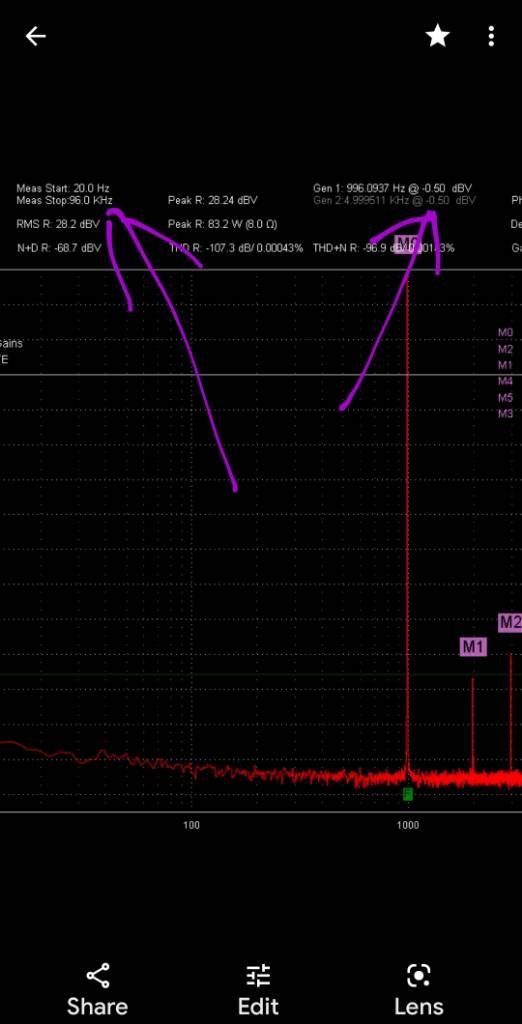Viewport: 522px width, 1024px height.
Task: Tap the Share button
Action: point(97,991)
